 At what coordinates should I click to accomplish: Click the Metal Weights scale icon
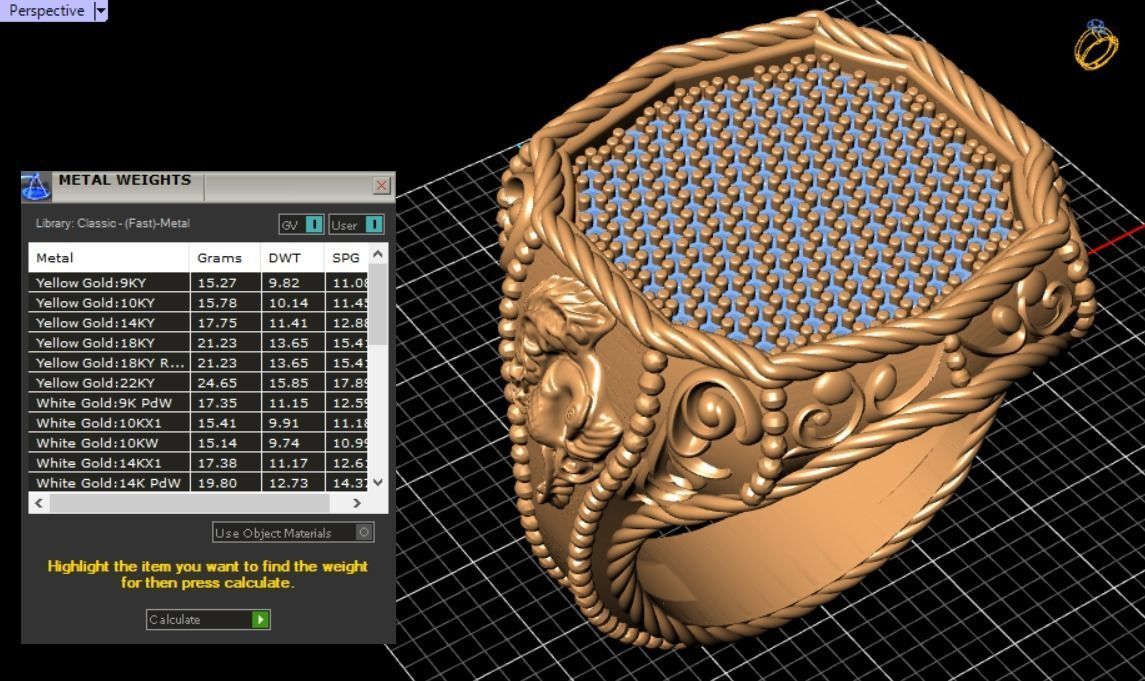click(36, 186)
